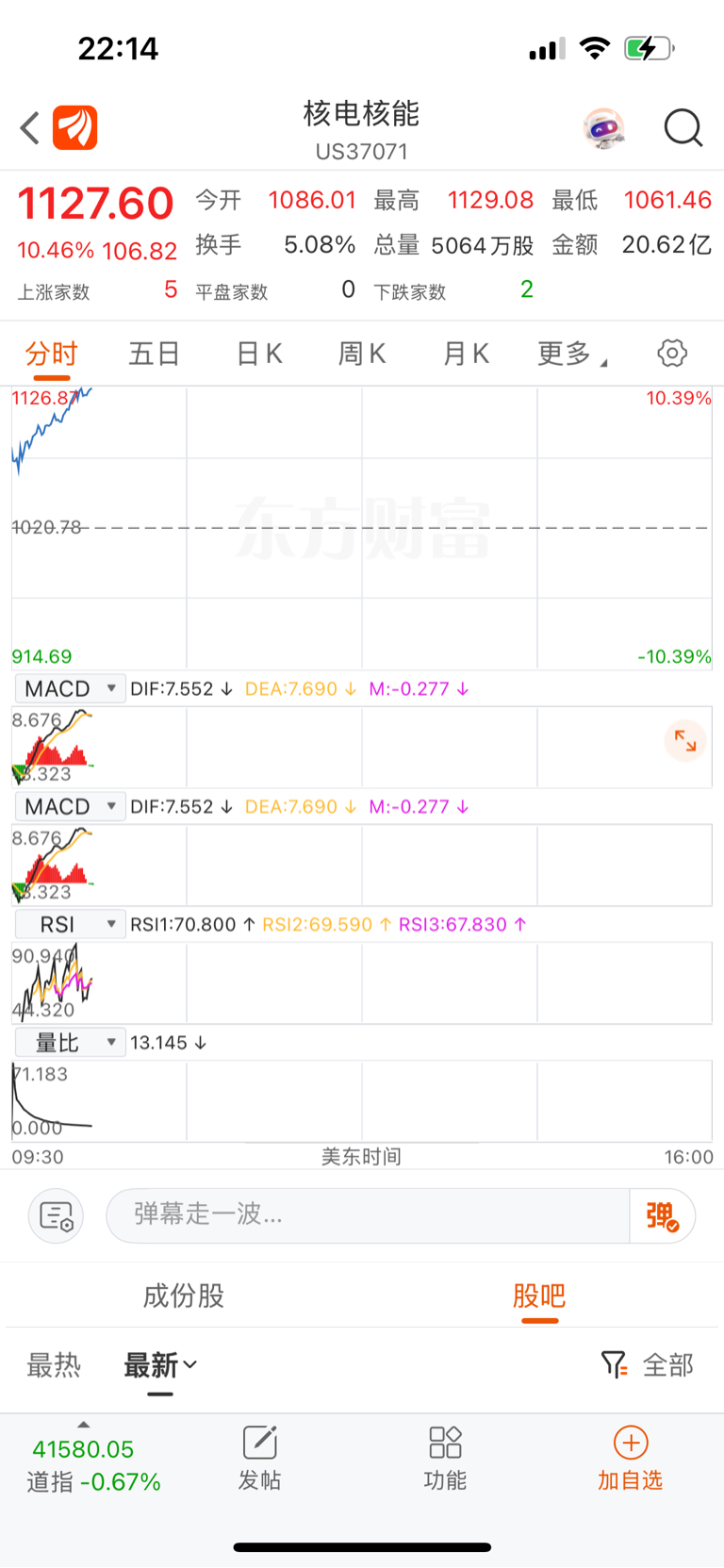The width and height of the screenshot is (724, 1568).
Task: Open the robot assistant avatar
Action: [603, 128]
